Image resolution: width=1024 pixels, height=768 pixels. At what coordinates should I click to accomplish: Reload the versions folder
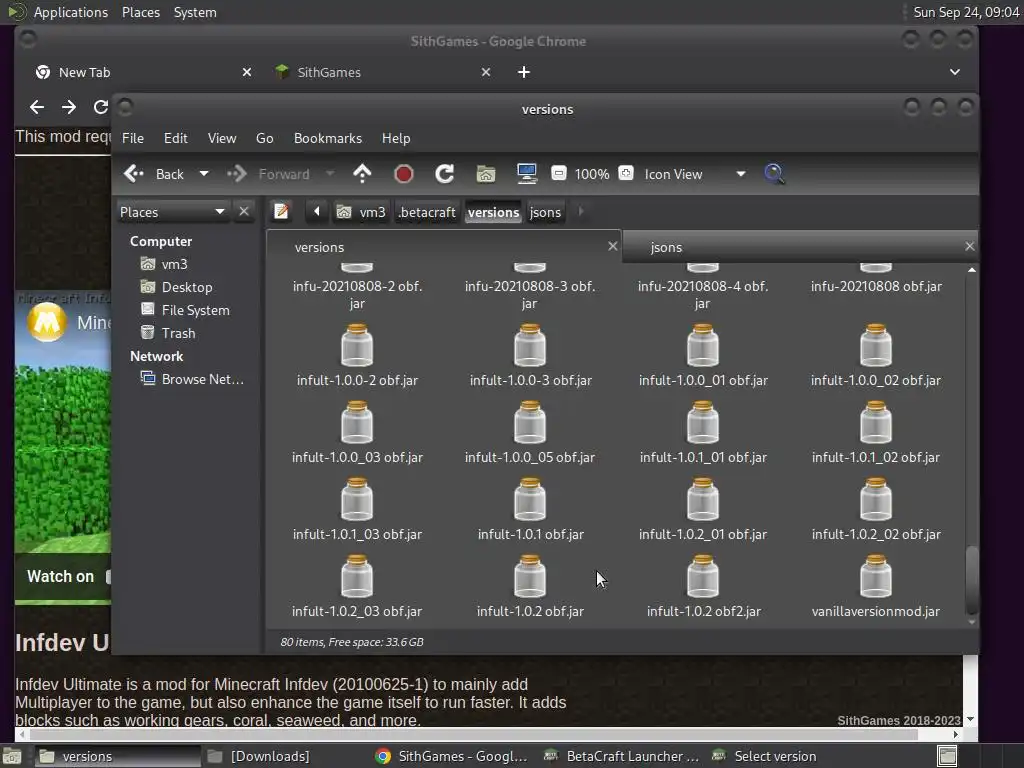[445, 174]
